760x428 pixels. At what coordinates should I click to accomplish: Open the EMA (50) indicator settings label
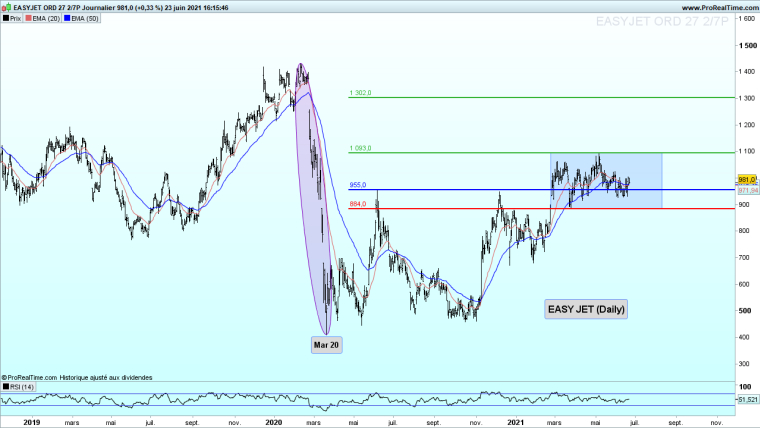[85, 18]
